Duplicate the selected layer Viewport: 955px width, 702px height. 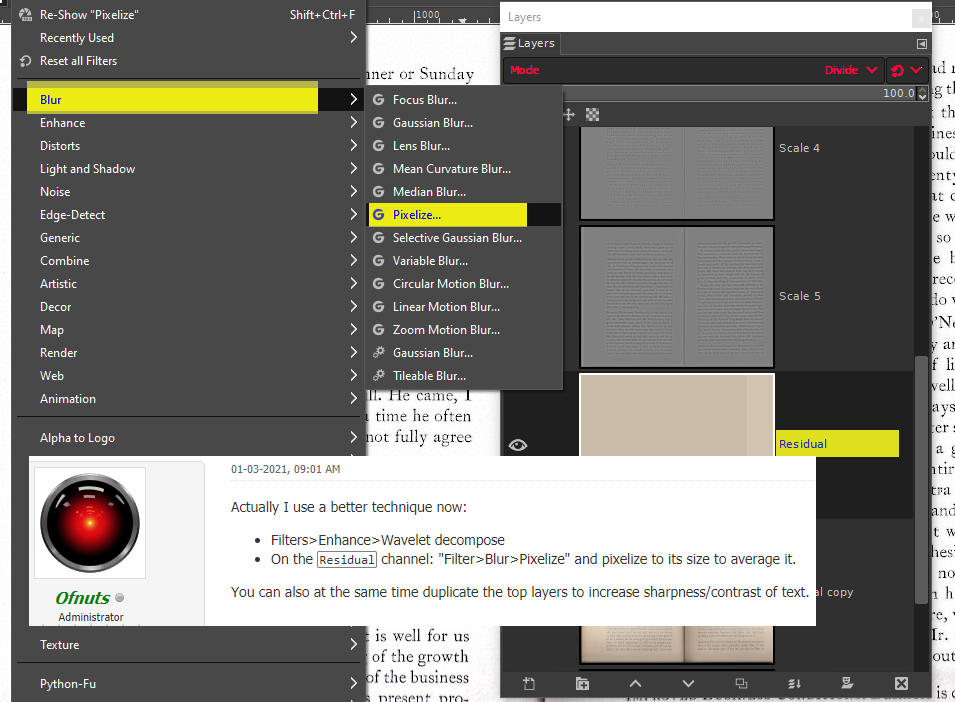point(741,684)
